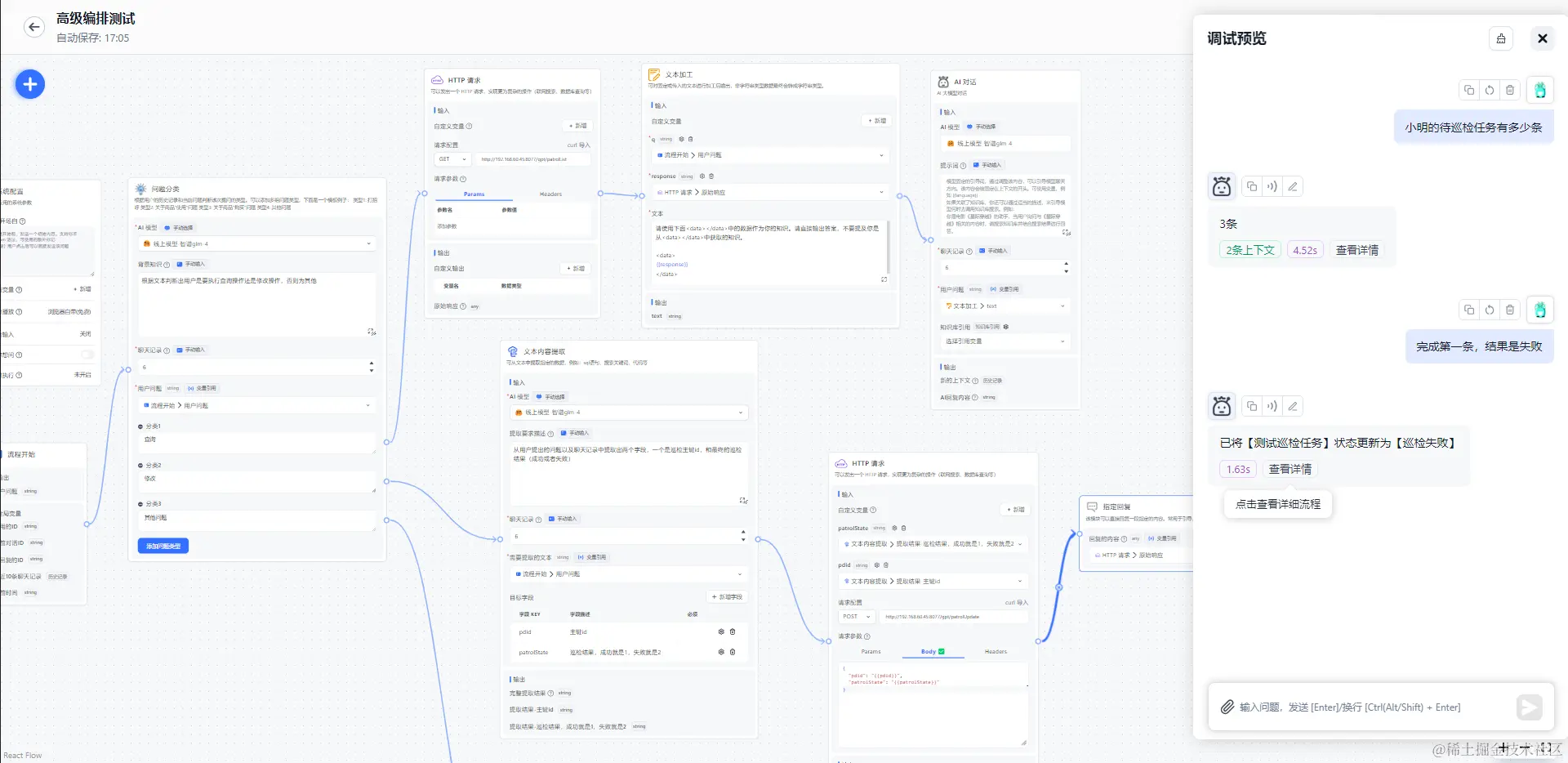The height and width of the screenshot is (763, 1568).
Task: Edit the 3条 reply with the pencil icon
Action: coord(1293,187)
